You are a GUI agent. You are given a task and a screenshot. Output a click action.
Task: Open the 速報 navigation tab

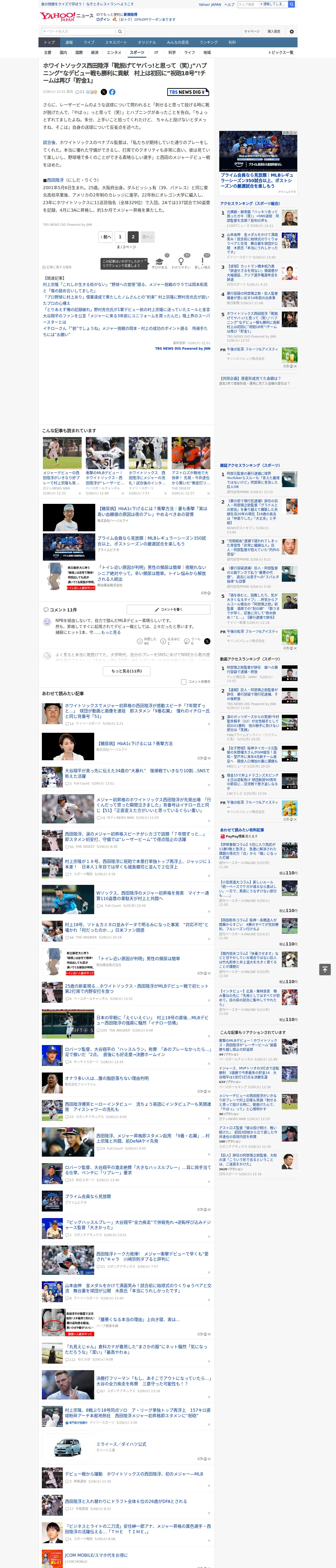coord(69,43)
